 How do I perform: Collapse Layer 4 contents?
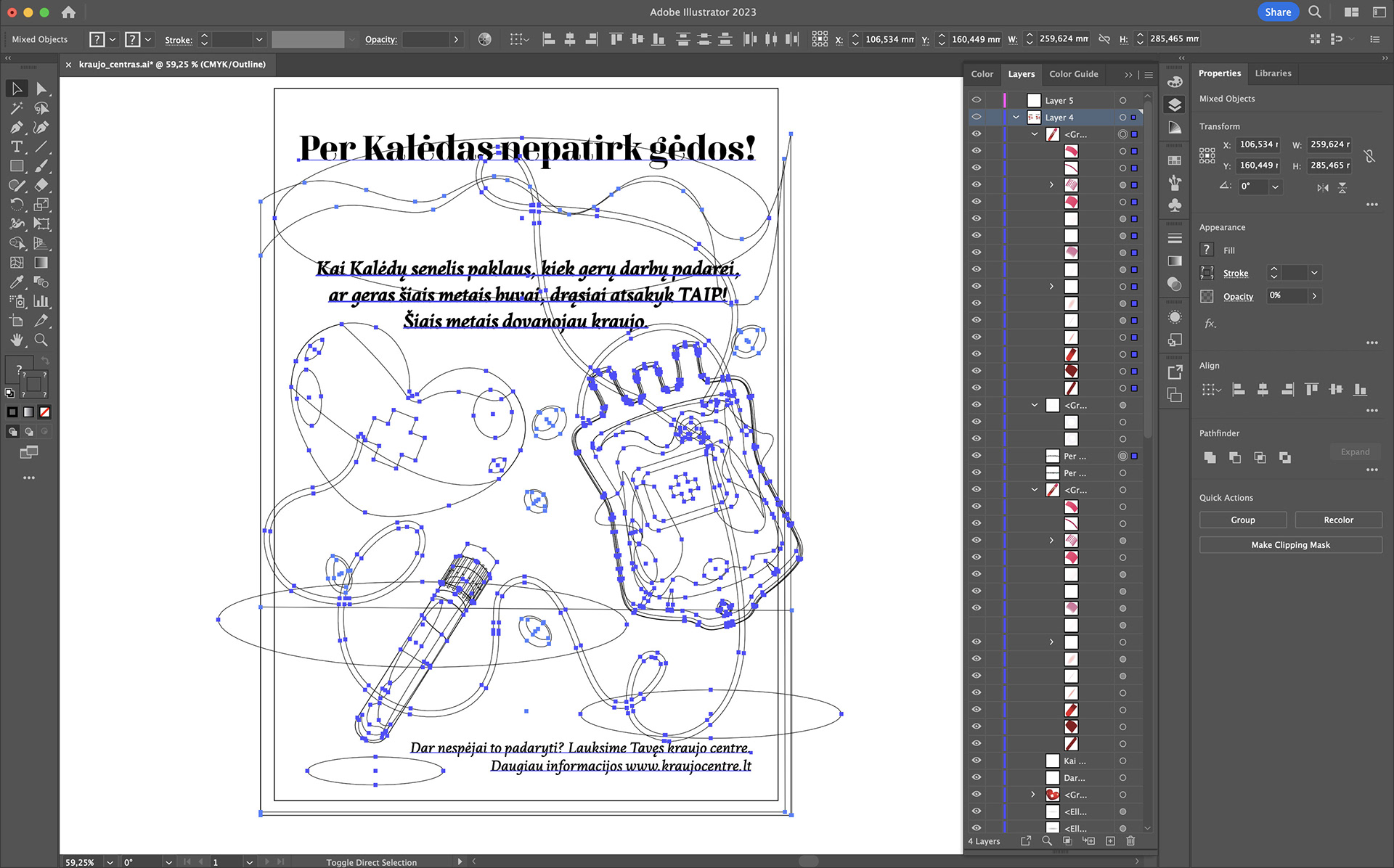[1016, 117]
